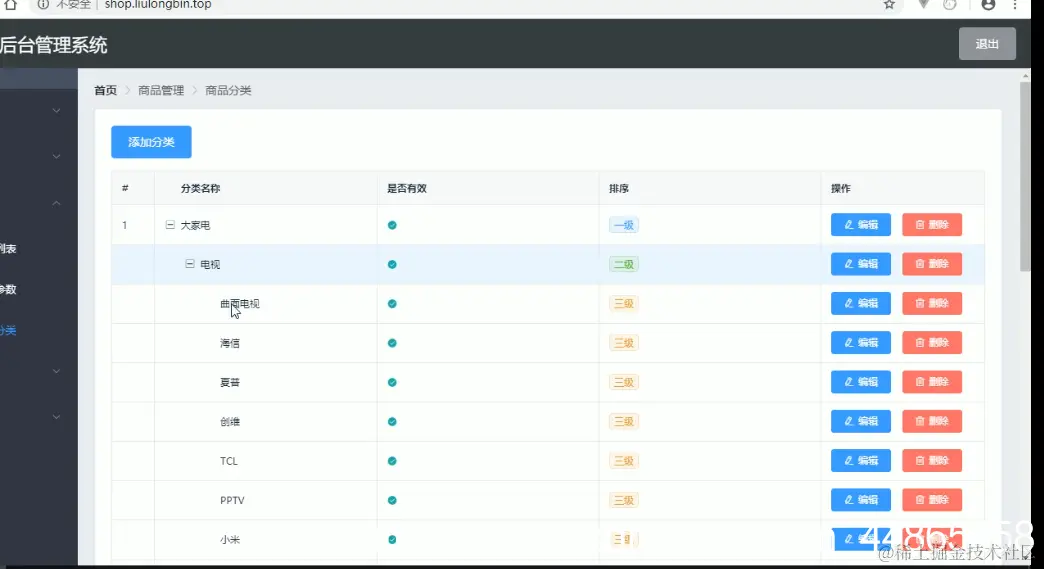Open the browser three-dot menu
1044x569 pixels.
[1015, 5]
